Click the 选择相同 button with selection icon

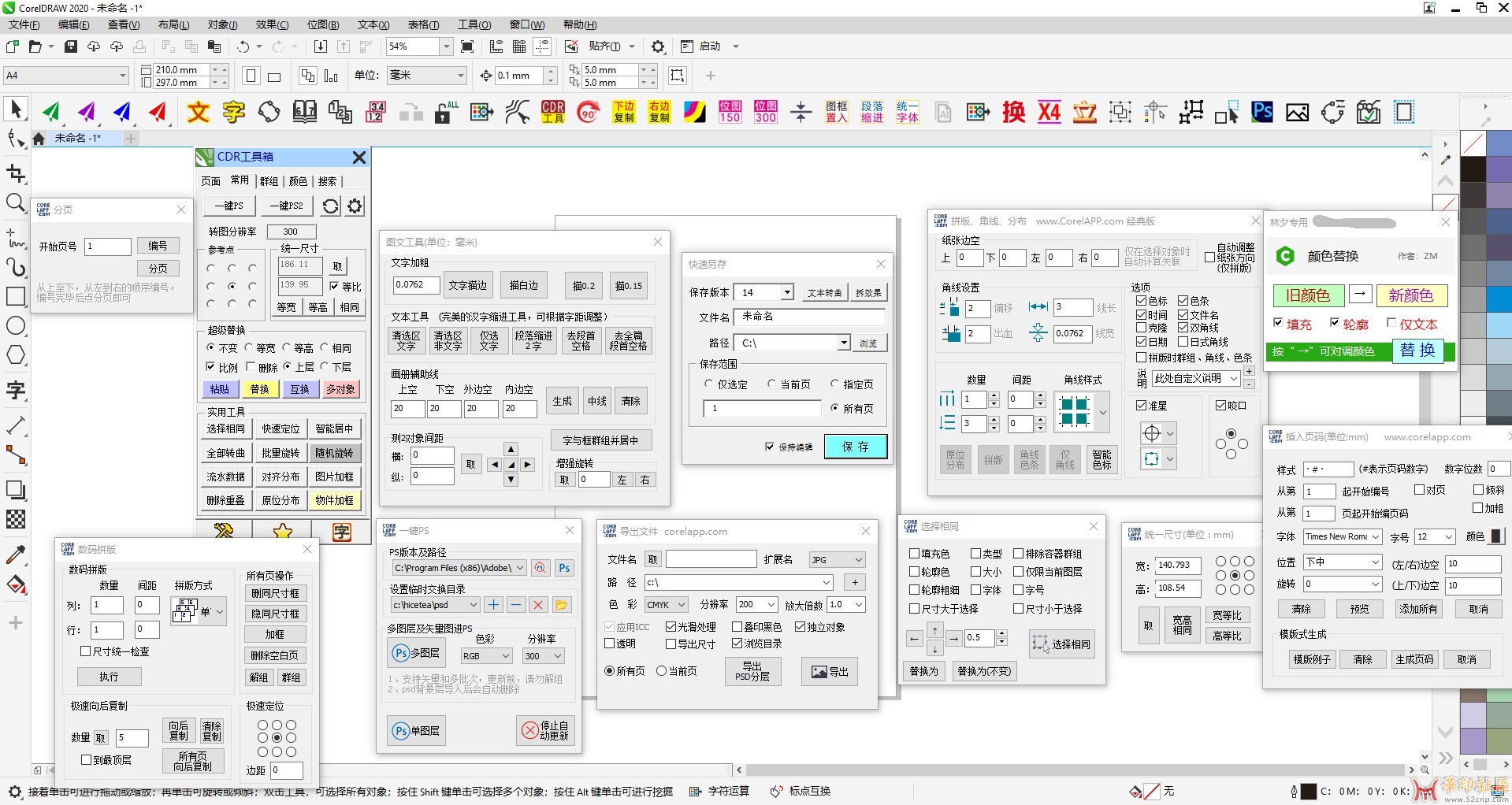(x=1061, y=644)
